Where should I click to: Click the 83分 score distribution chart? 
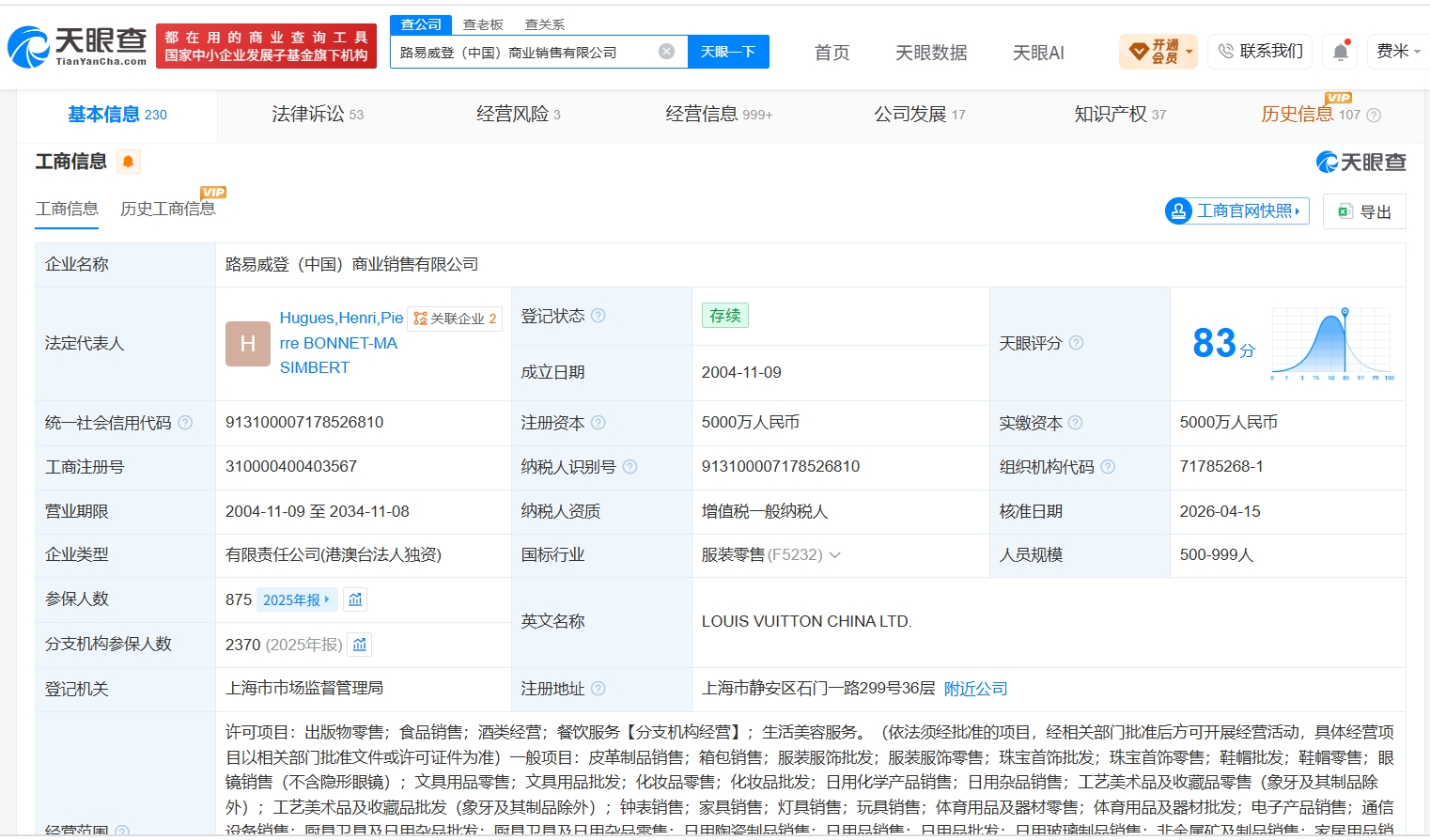coord(1332,343)
